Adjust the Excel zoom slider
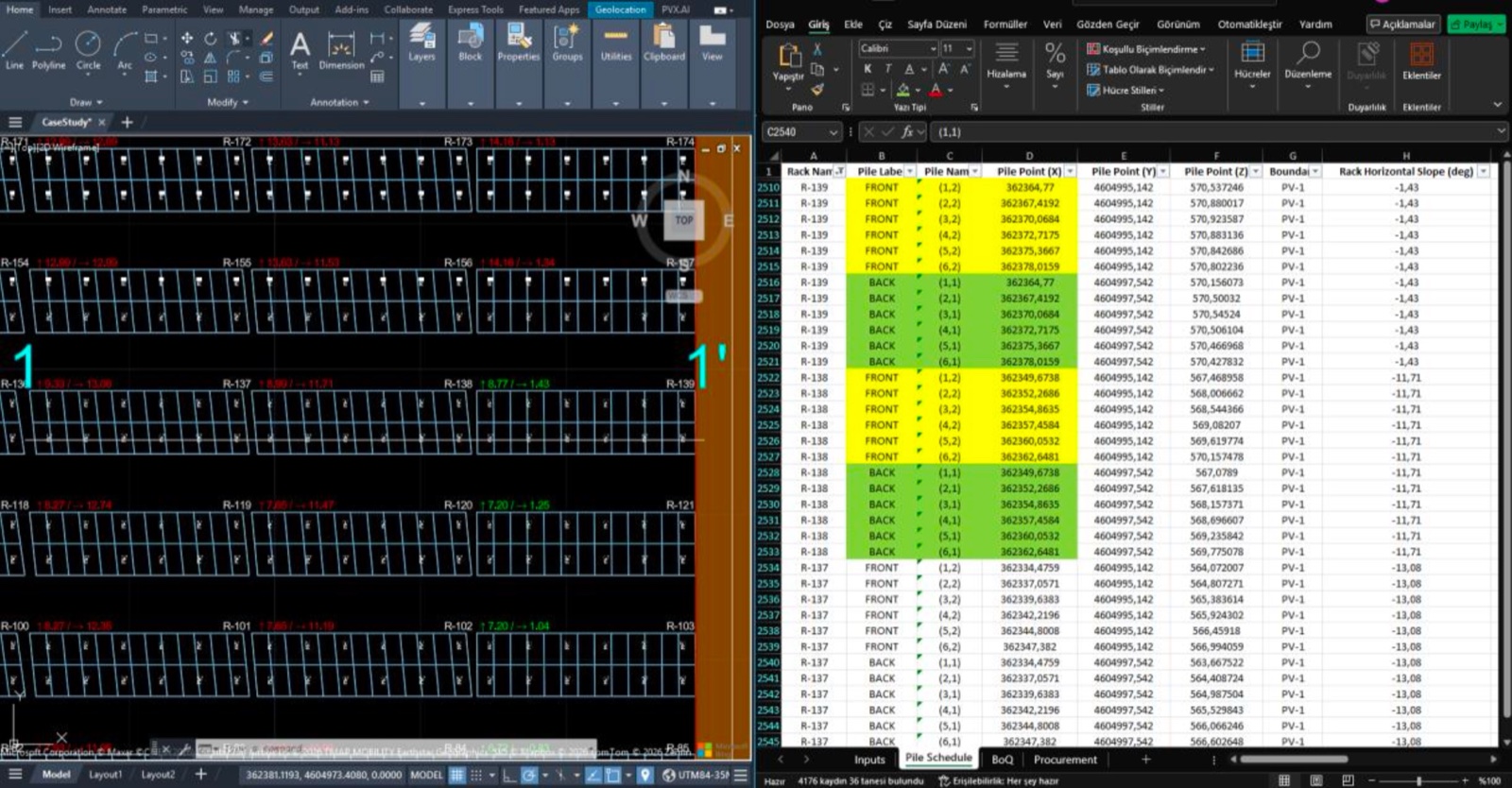This screenshot has height=788, width=1512. pos(1418,780)
